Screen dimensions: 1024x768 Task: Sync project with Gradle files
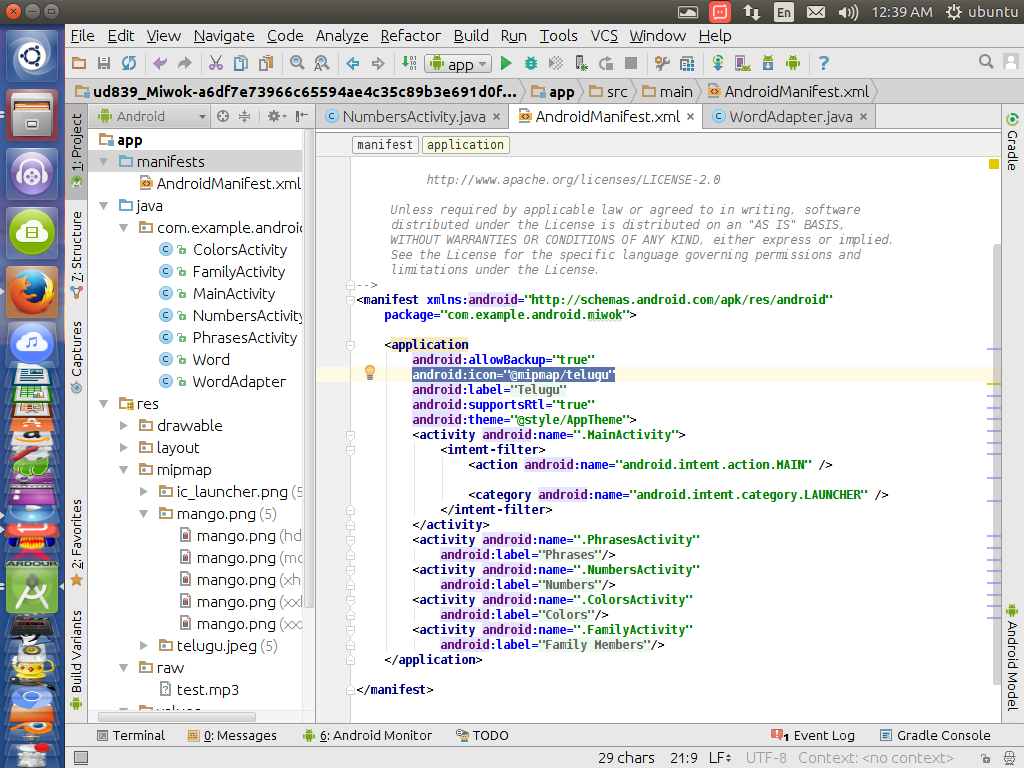pyautogui.click(x=718, y=63)
